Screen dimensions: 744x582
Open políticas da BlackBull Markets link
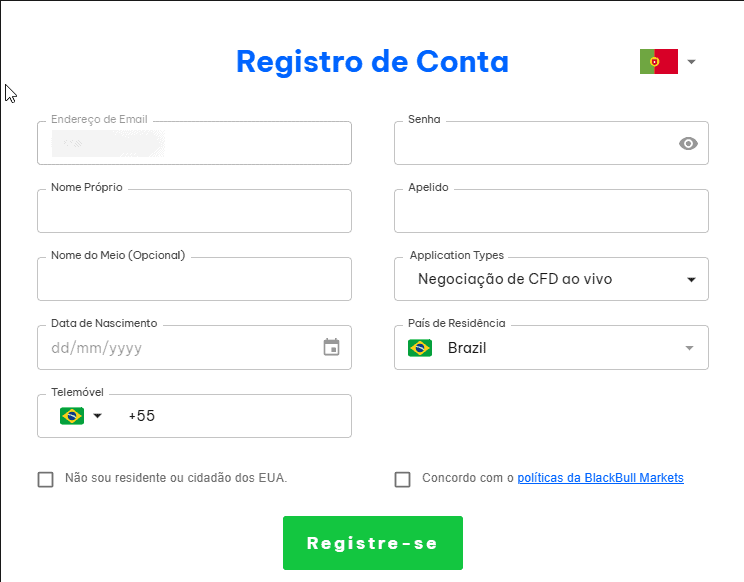pyautogui.click(x=600, y=478)
